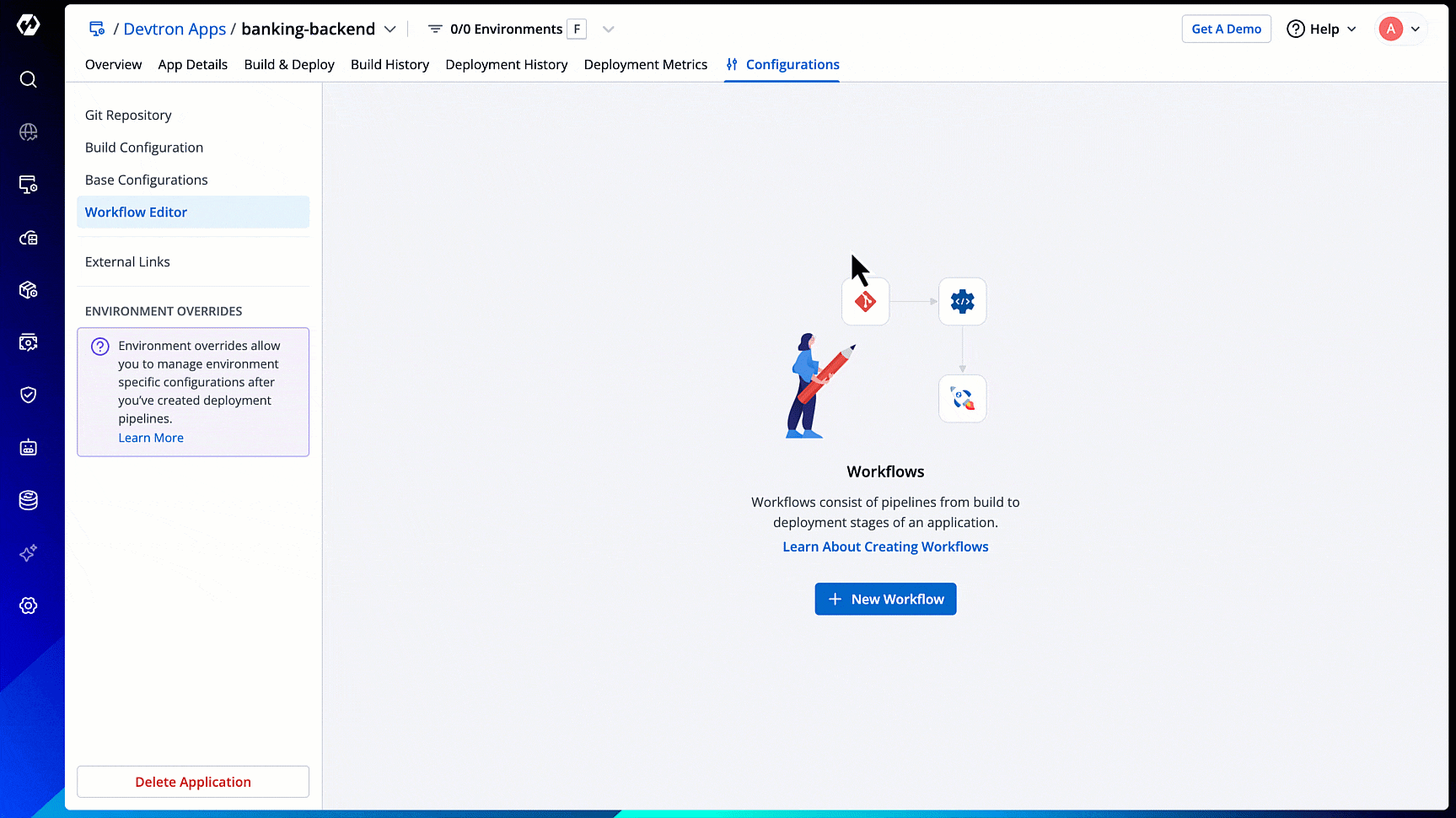Open Devtron Apps breadcrumb link
The image size is (1456, 818).
point(175,30)
